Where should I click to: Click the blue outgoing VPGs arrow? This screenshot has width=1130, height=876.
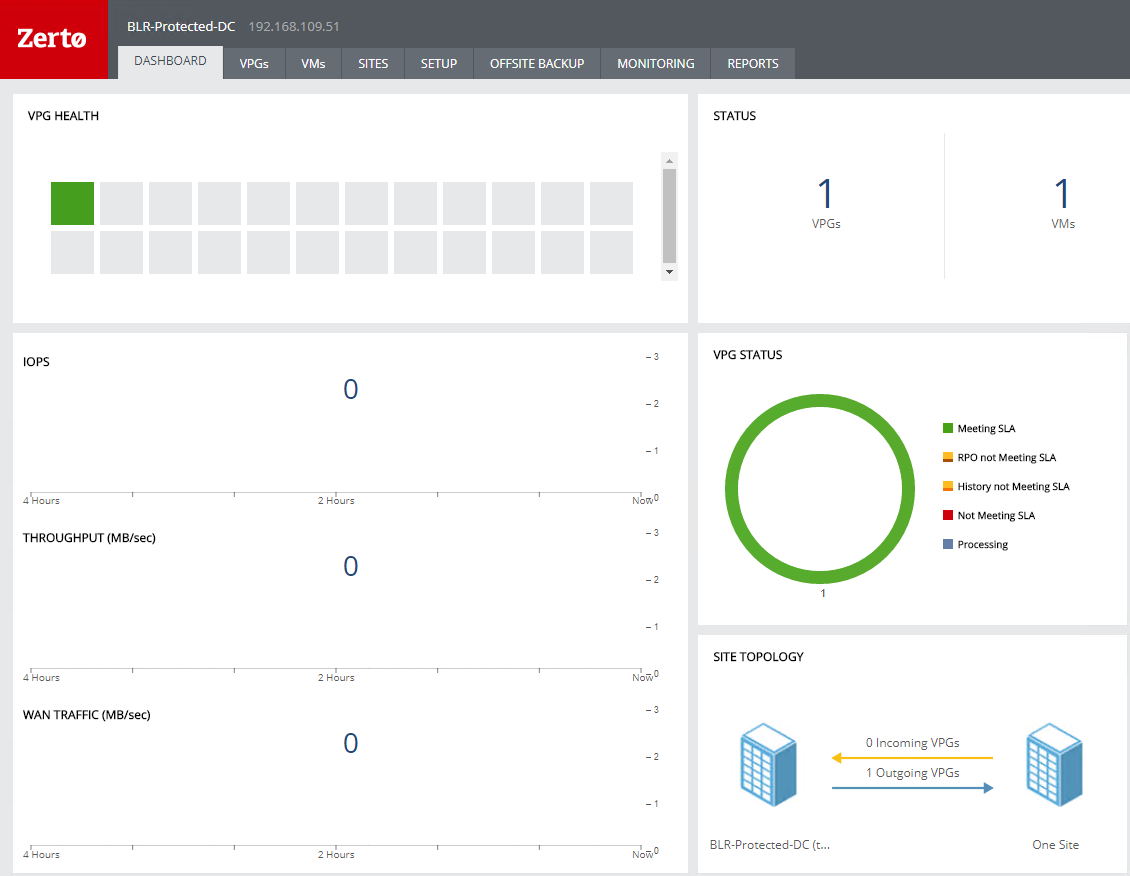[912, 788]
